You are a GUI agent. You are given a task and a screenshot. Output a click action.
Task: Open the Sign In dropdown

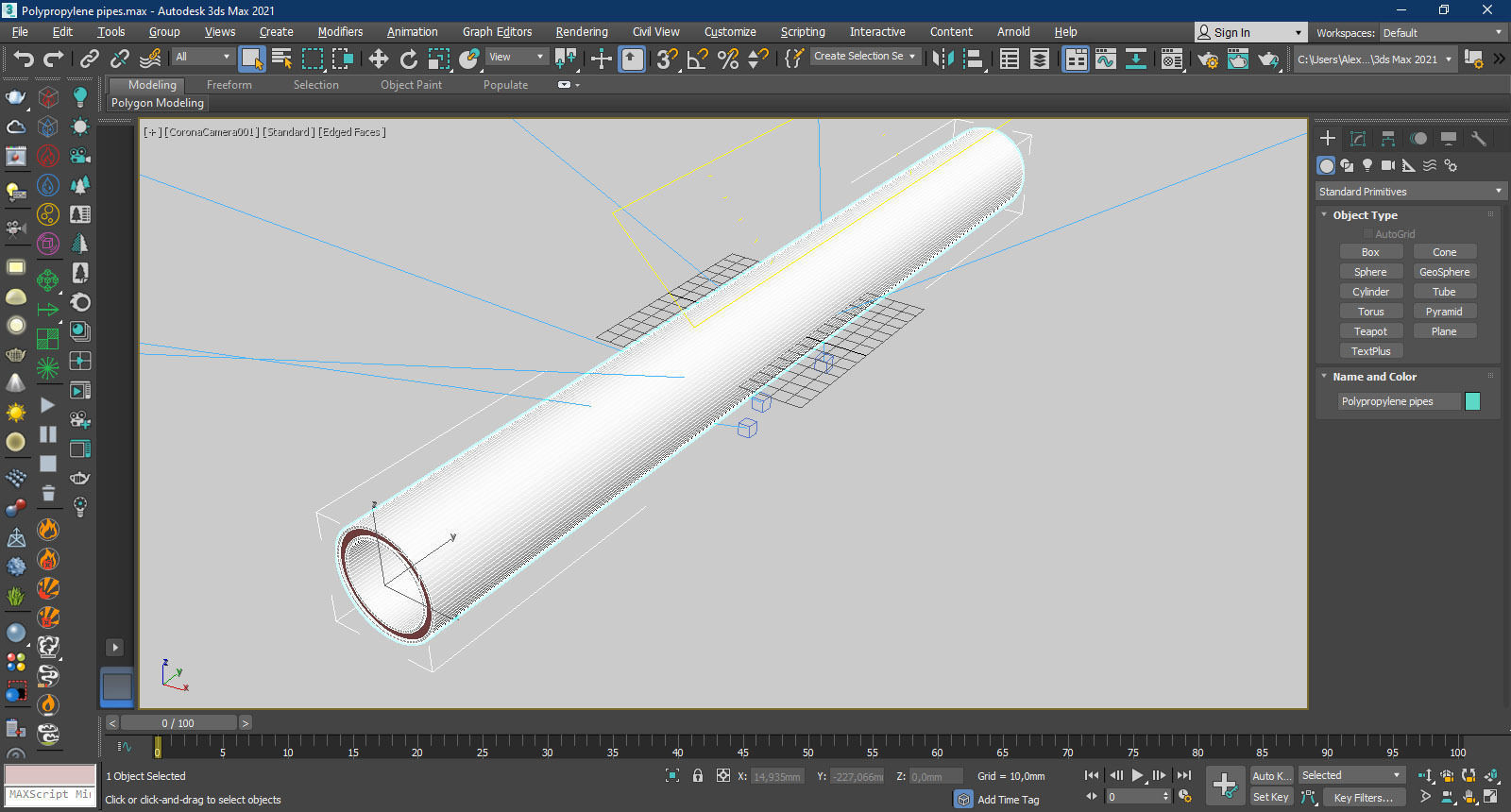click(x=1250, y=33)
